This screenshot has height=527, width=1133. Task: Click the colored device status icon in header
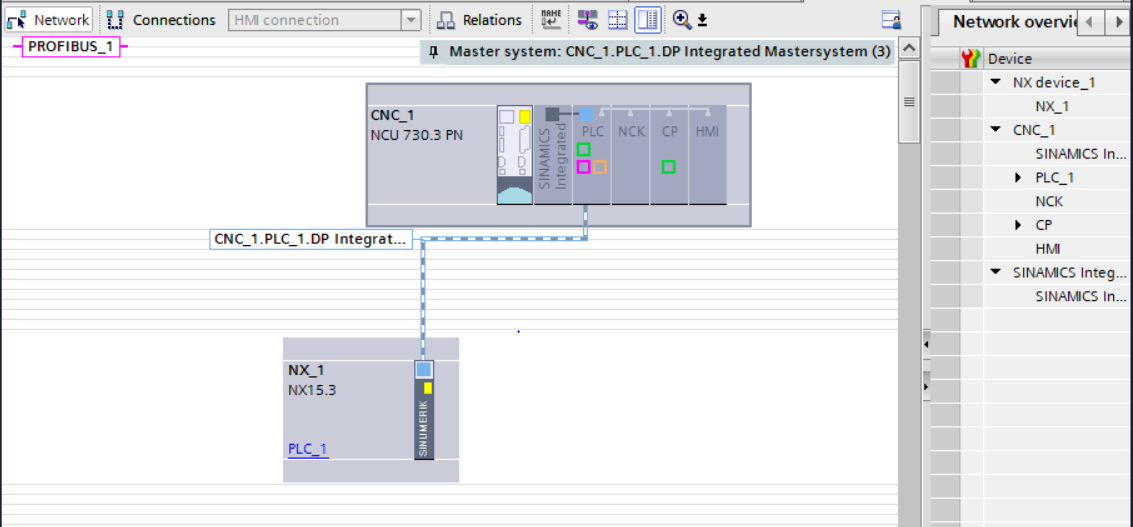point(972,59)
